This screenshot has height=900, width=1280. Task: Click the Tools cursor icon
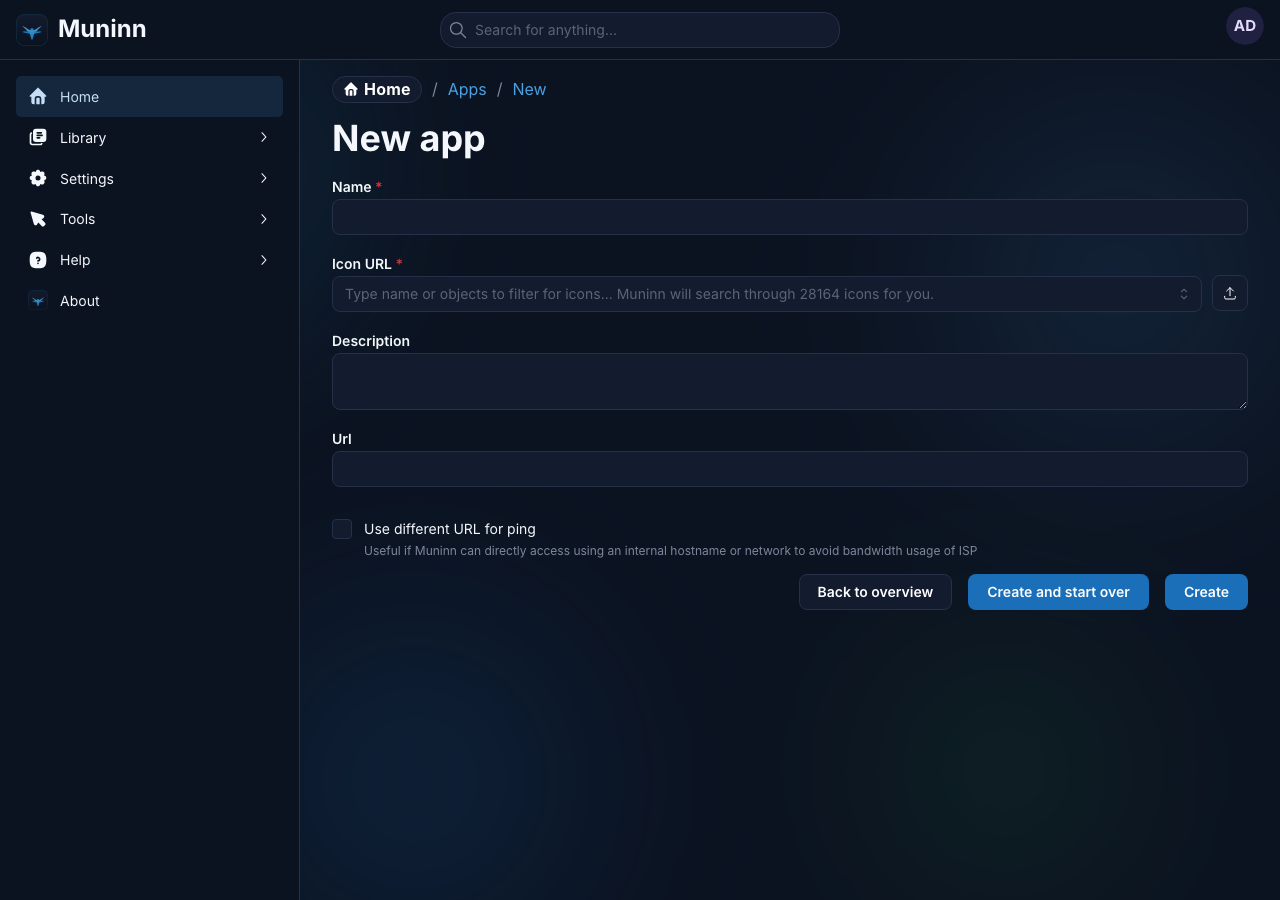pyautogui.click(x=38, y=219)
